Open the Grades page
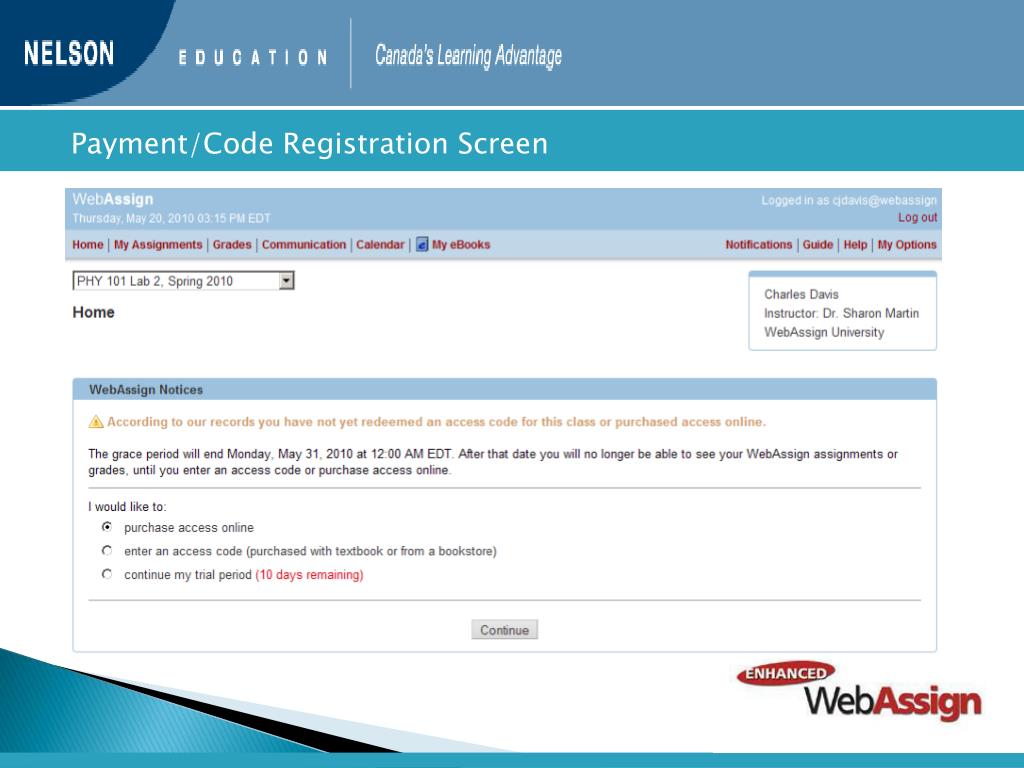This screenshot has height=768, width=1024. coord(232,245)
